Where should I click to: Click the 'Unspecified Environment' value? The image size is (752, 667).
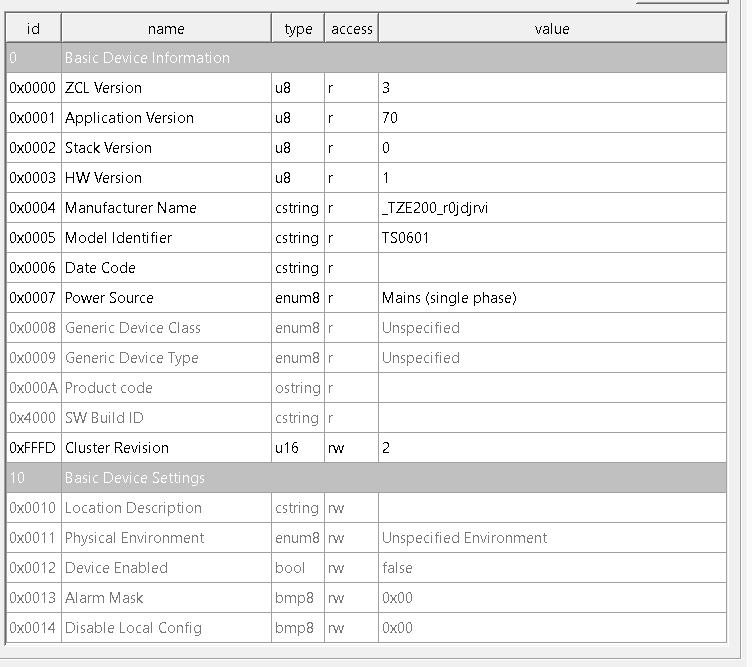pyautogui.click(x=464, y=538)
